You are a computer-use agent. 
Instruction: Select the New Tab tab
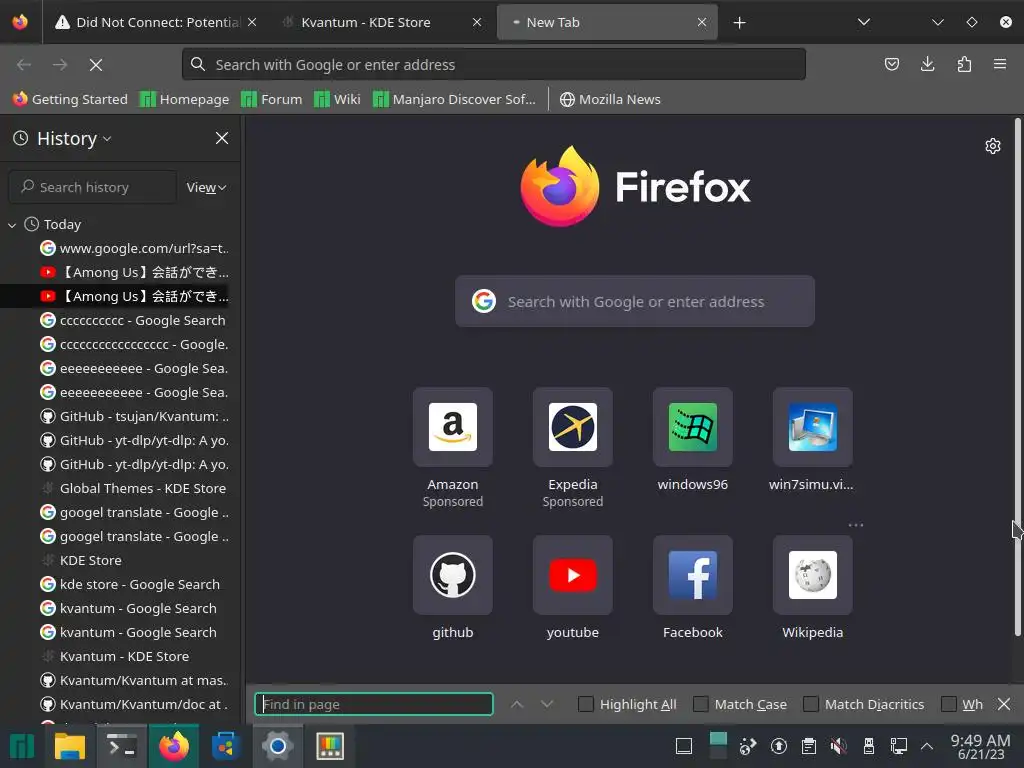607,22
